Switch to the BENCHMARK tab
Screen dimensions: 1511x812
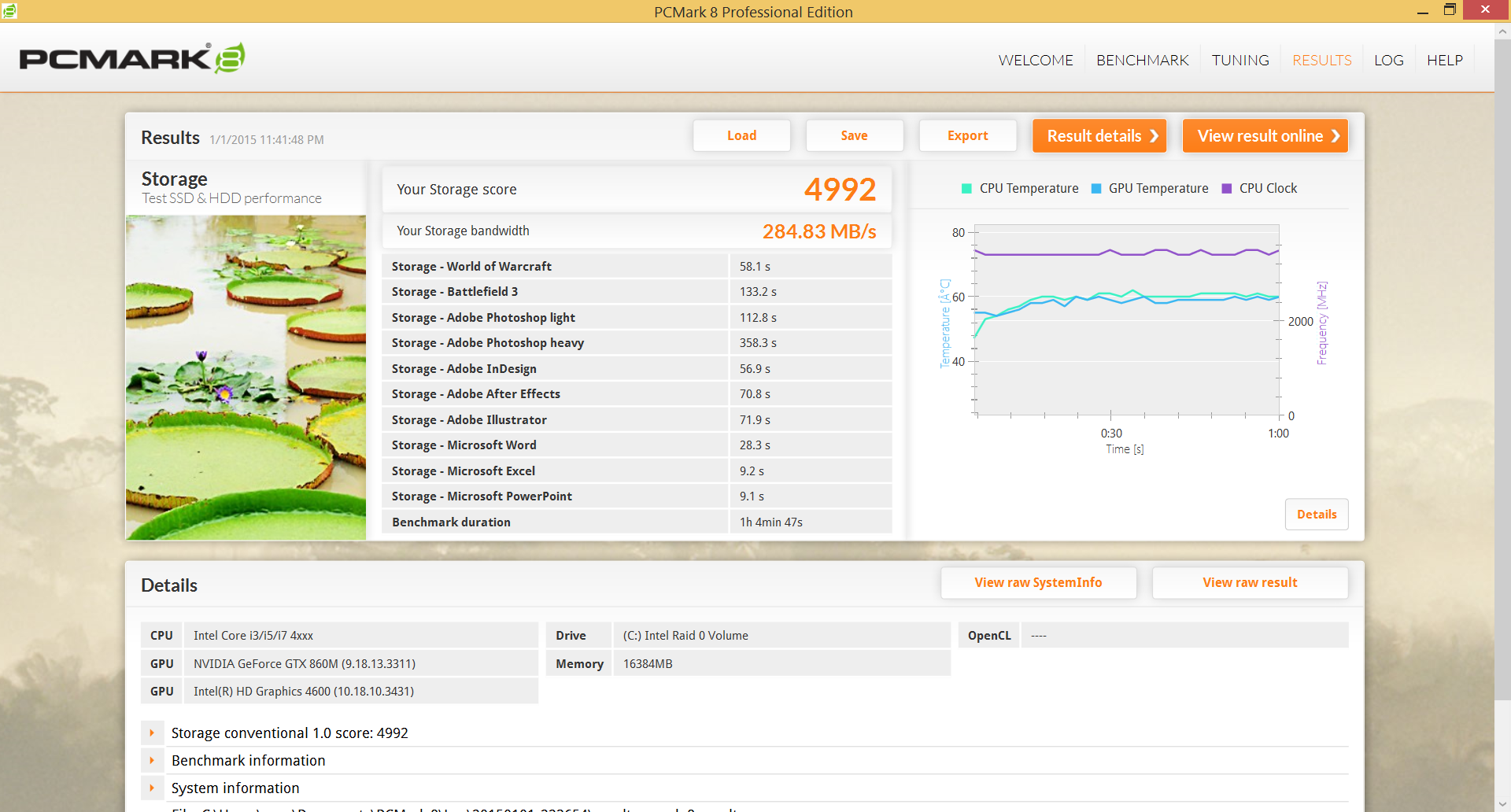point(1143,60)
